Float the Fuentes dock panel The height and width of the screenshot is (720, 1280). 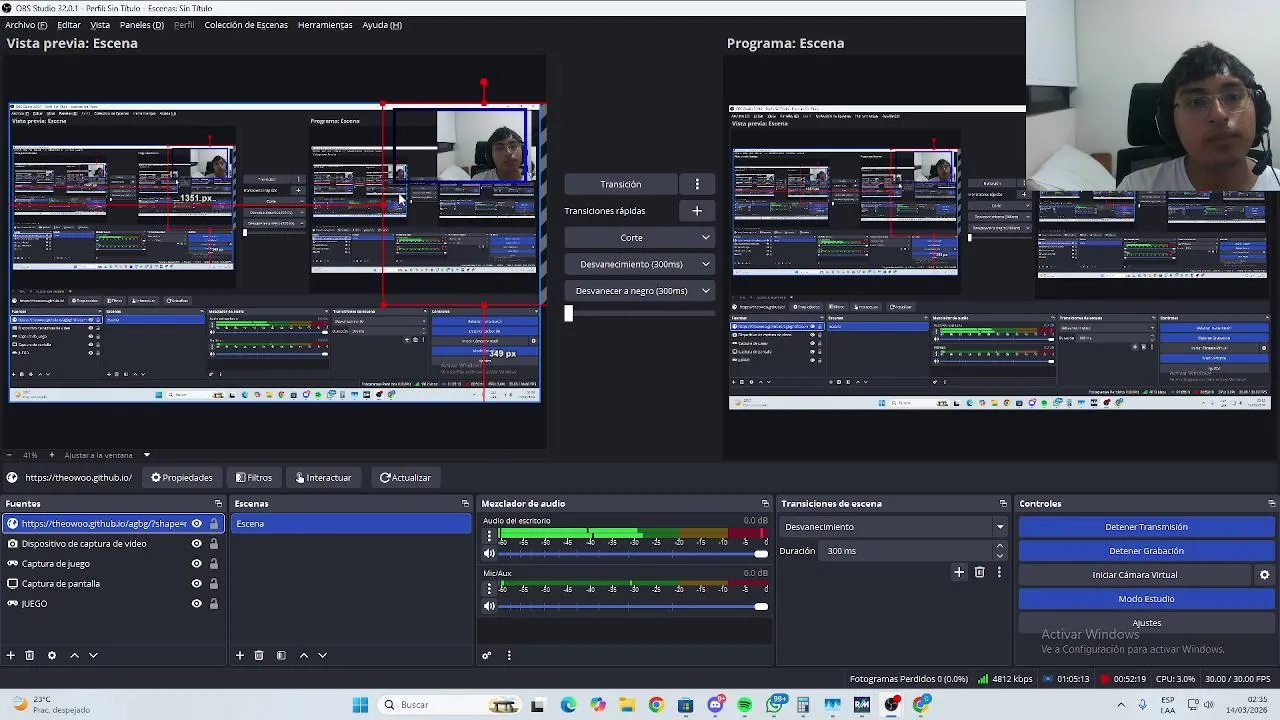pyautogui.click(x=218, y=504)
